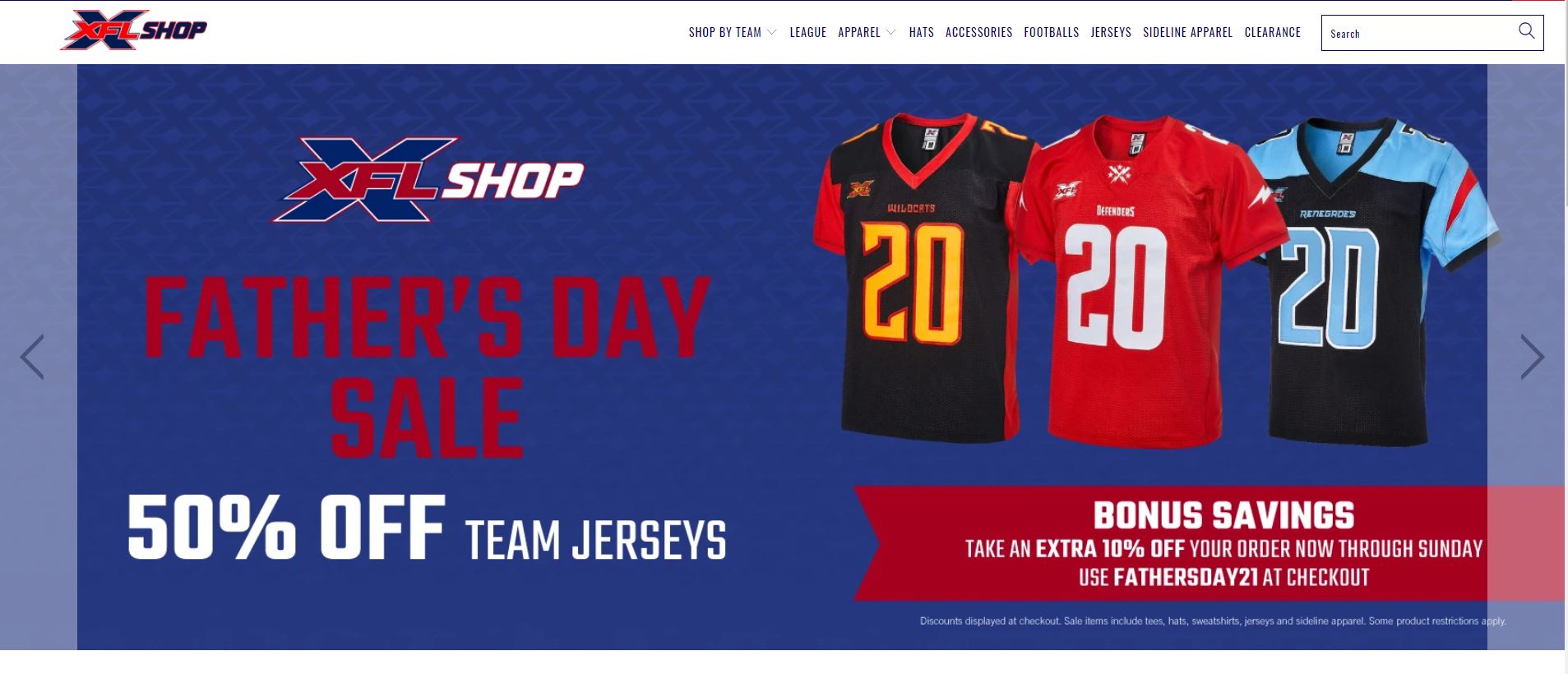The image size is (1568, 674).
Task: Advance to next slide arrow
Action: pos(1532,357)
